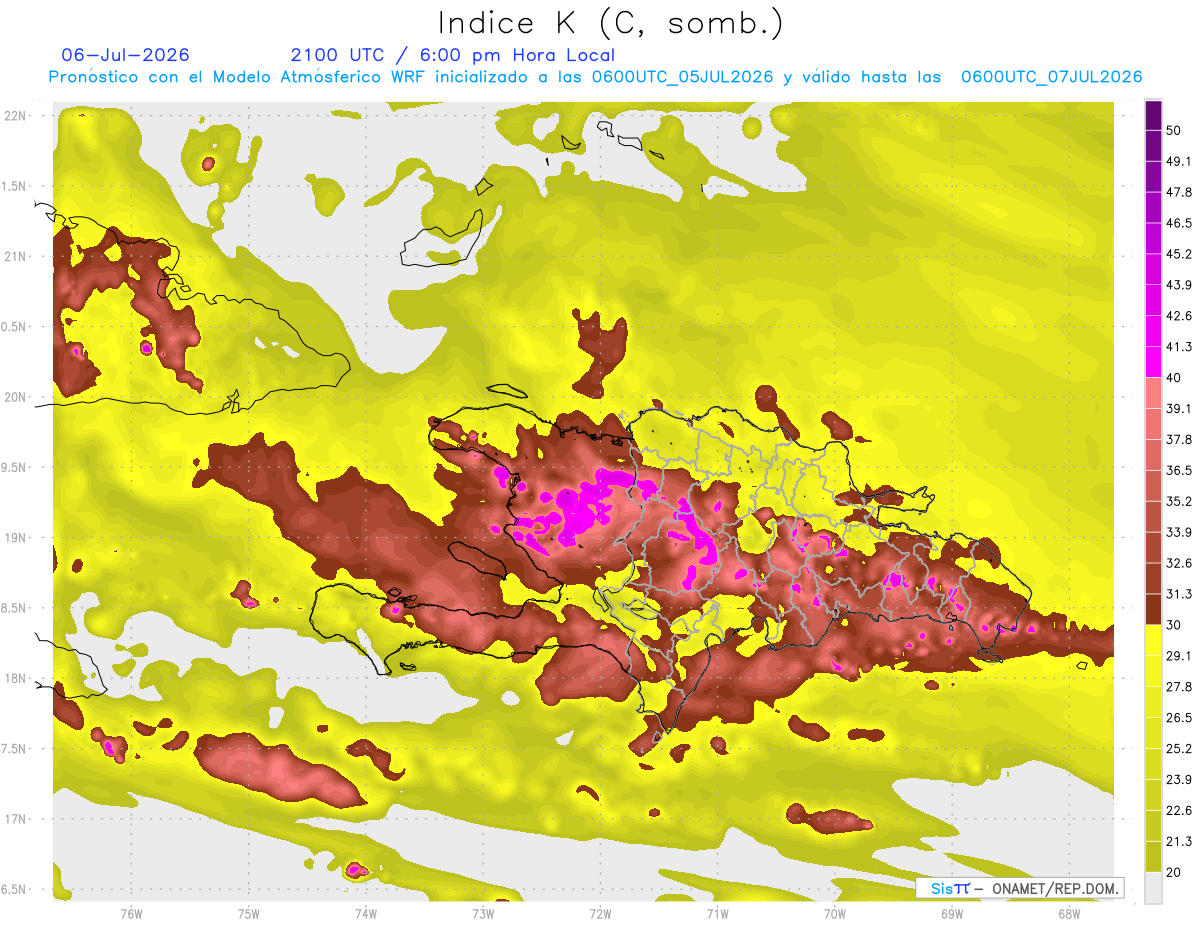Click the colorbar value '41.3'
Image resolution: width=1200 pixels, height=927 pixels.
[x=1178, y=347]
